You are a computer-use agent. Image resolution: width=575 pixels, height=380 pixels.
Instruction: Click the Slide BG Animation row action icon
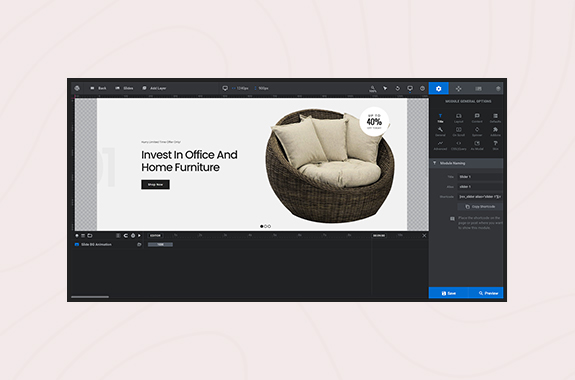coord(139,244)
